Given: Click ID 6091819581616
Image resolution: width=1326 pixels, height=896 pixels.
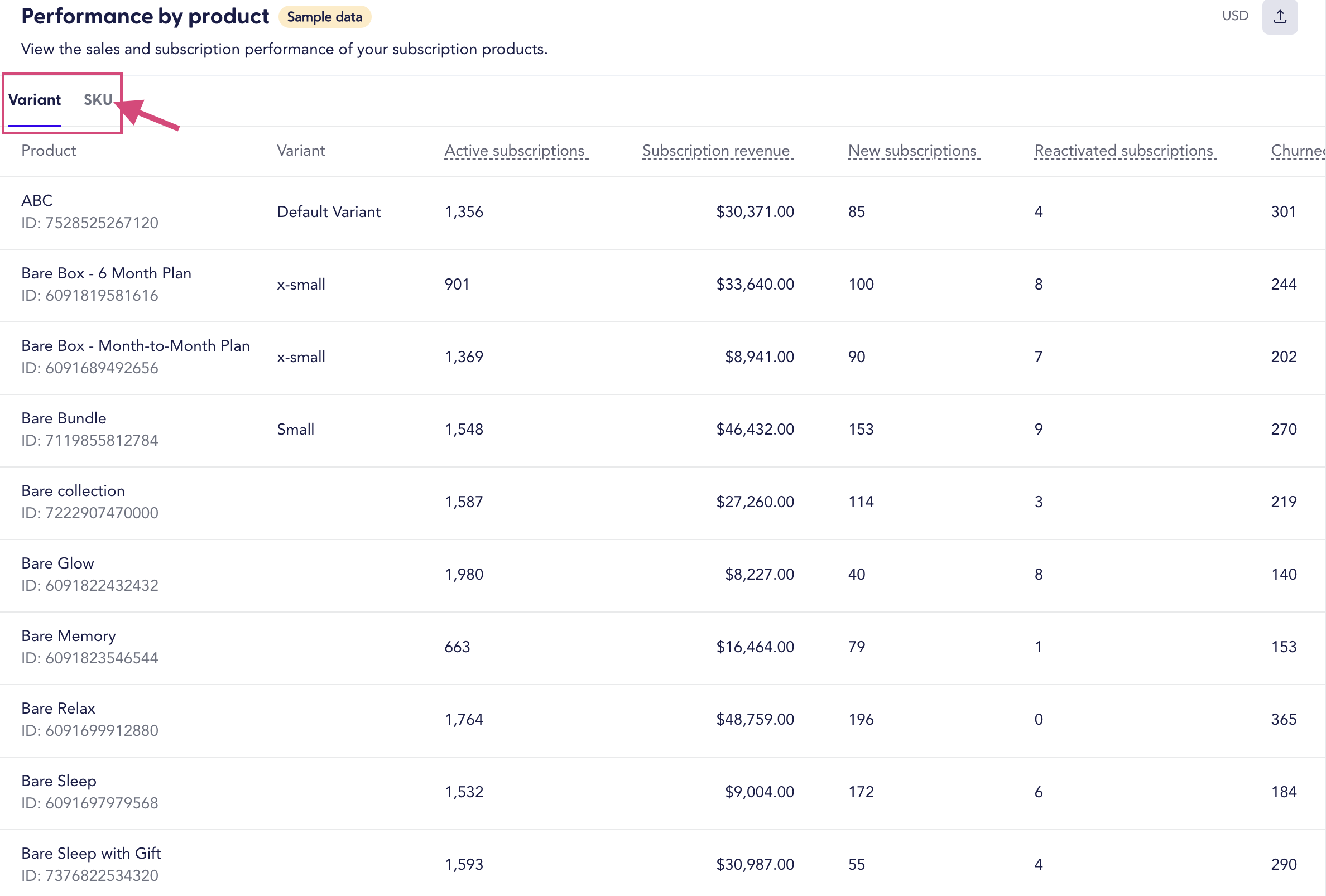Looking at the screenshot, I should tap(90, 296).
